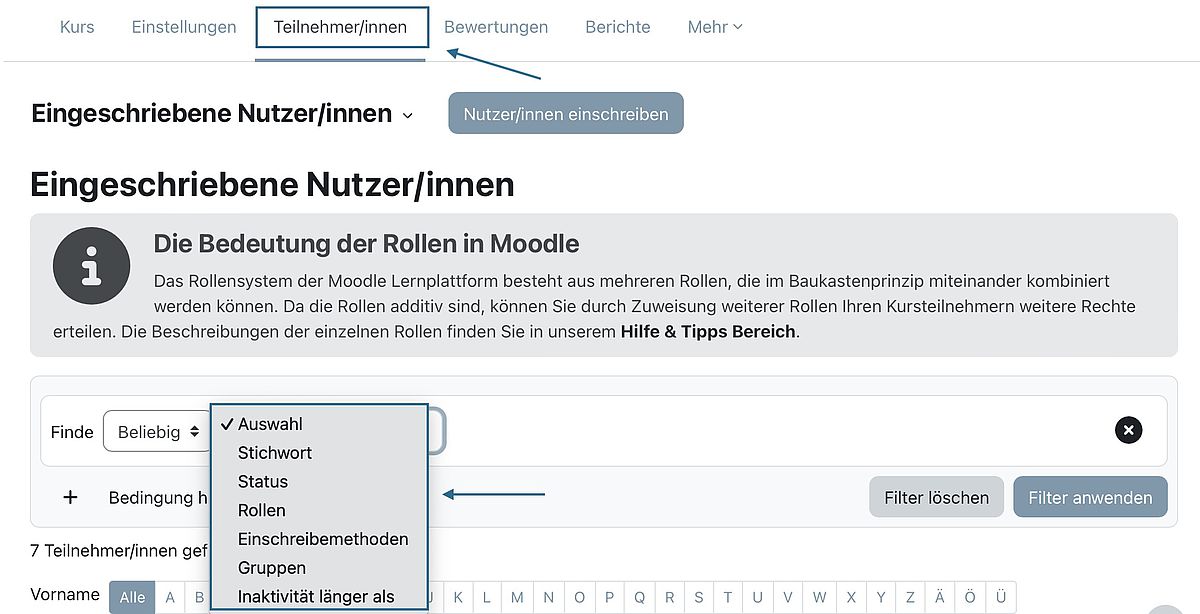Screen dimensions: 1200x614
Task: Open the Eingeschriebene Nutzer/innen page selector
Action: coord(222,114)
